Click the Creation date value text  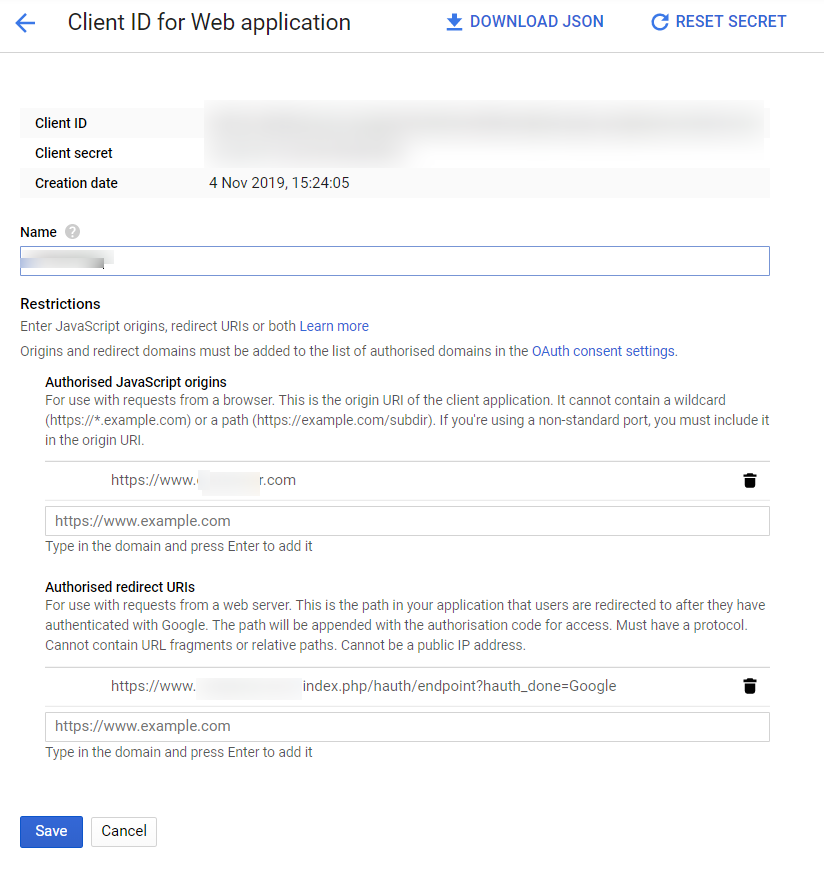[279, 183]
